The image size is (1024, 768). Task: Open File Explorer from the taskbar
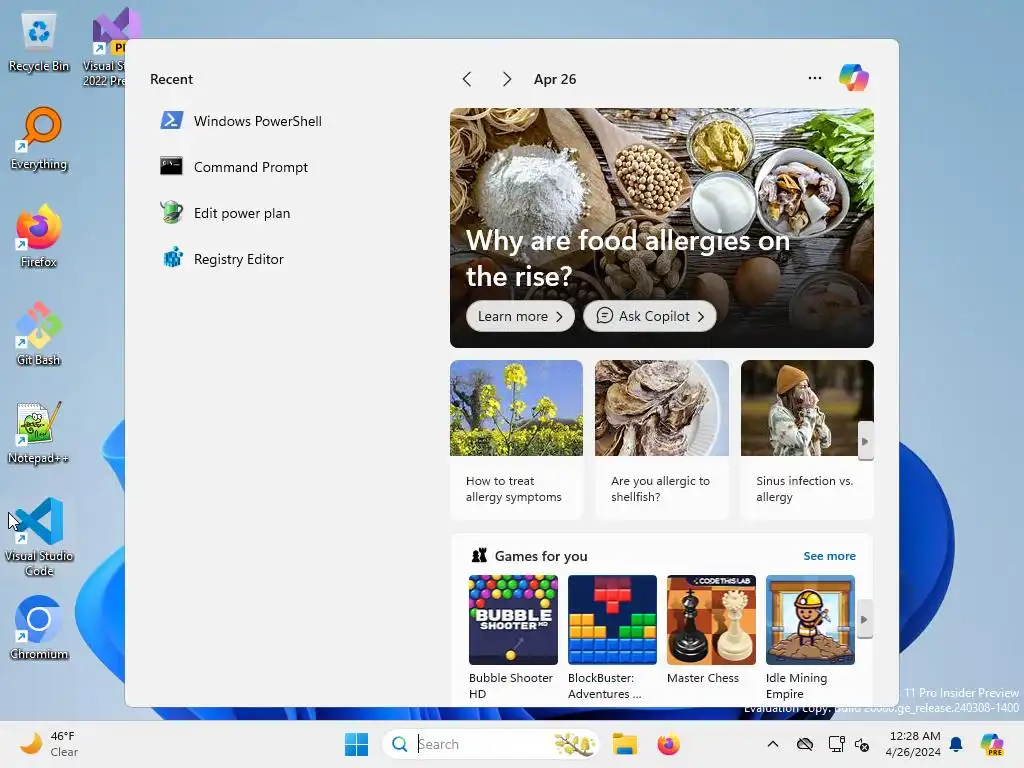point(625,744)
